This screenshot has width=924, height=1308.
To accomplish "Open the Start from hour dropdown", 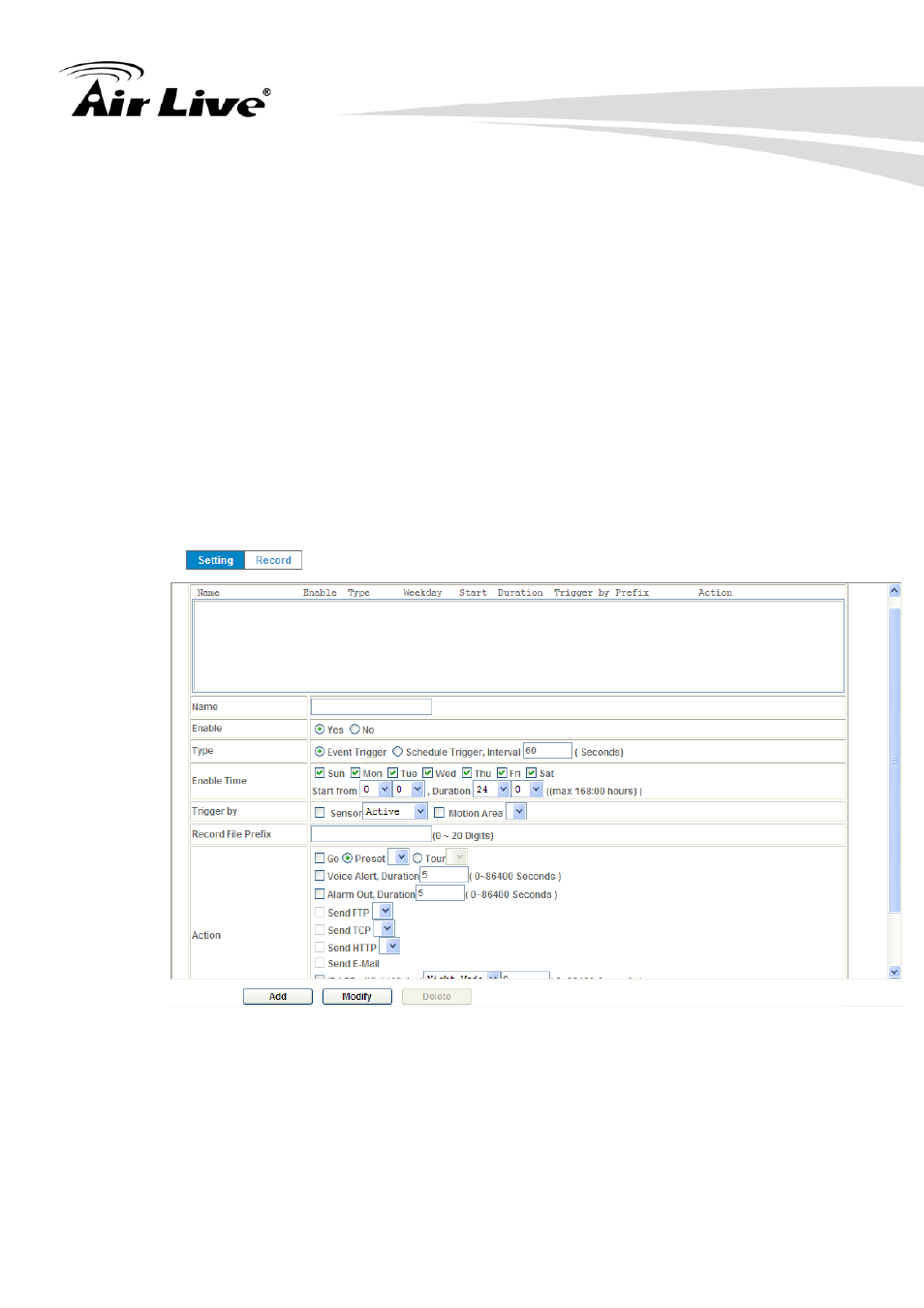I will point(376,790).
